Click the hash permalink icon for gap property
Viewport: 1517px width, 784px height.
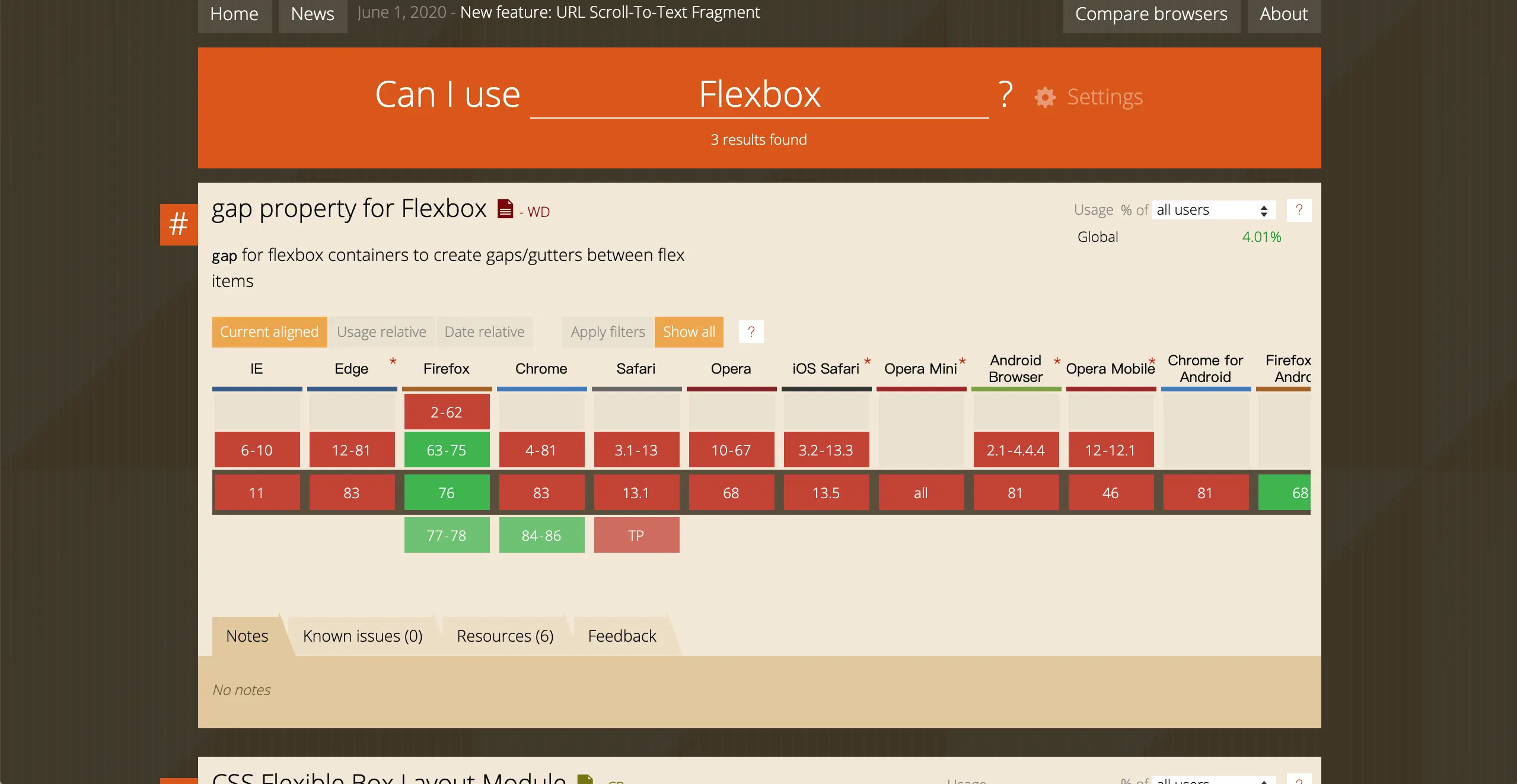coord(179,225)
